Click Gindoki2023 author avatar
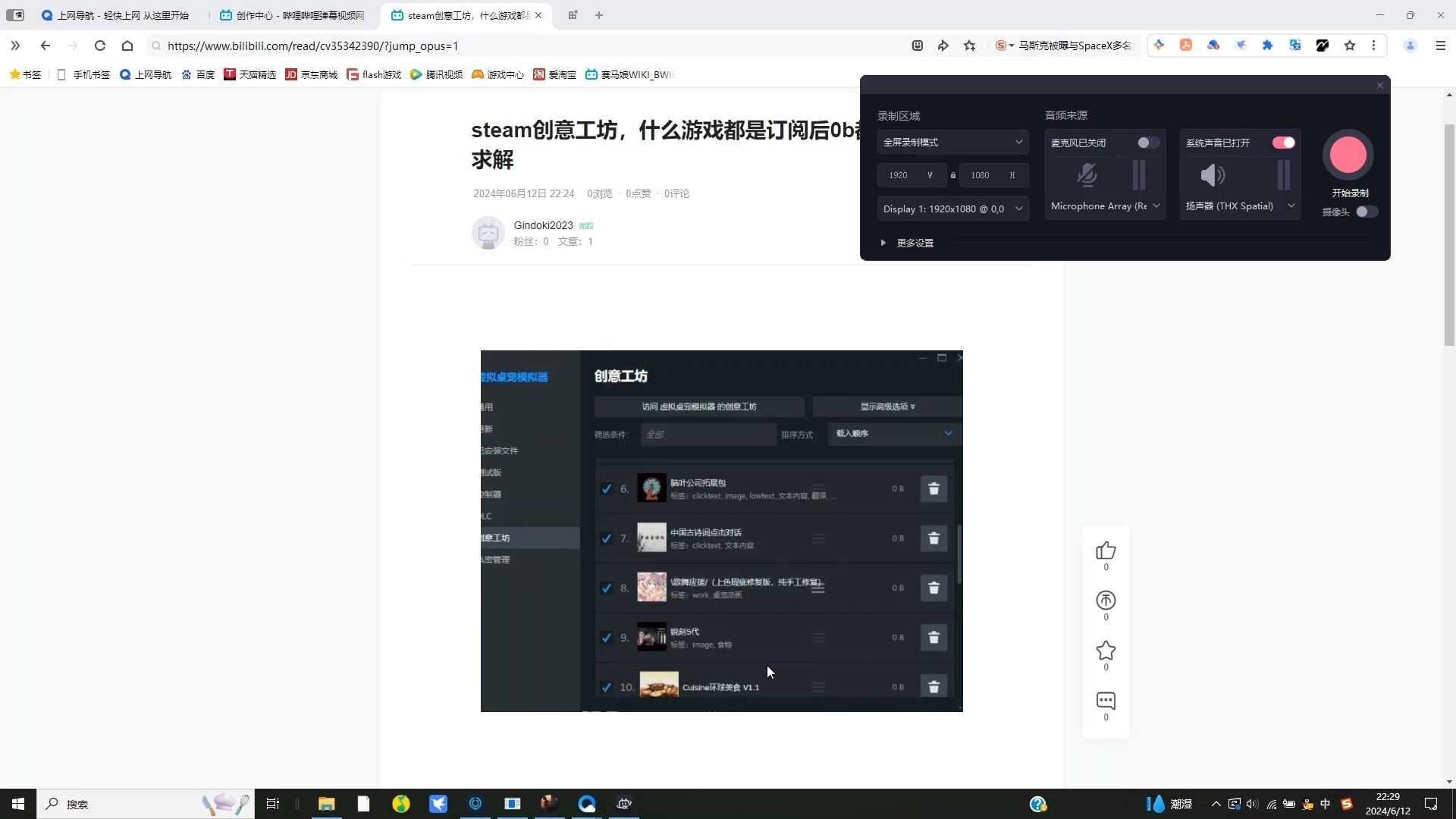Screen dimensions: 1456x819 488,233
